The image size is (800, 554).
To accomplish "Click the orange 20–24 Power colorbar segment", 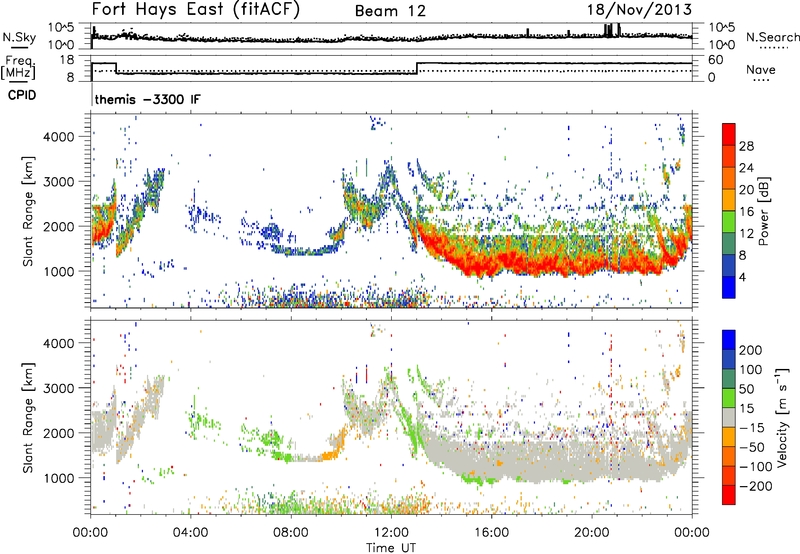I will click(729, 178).
